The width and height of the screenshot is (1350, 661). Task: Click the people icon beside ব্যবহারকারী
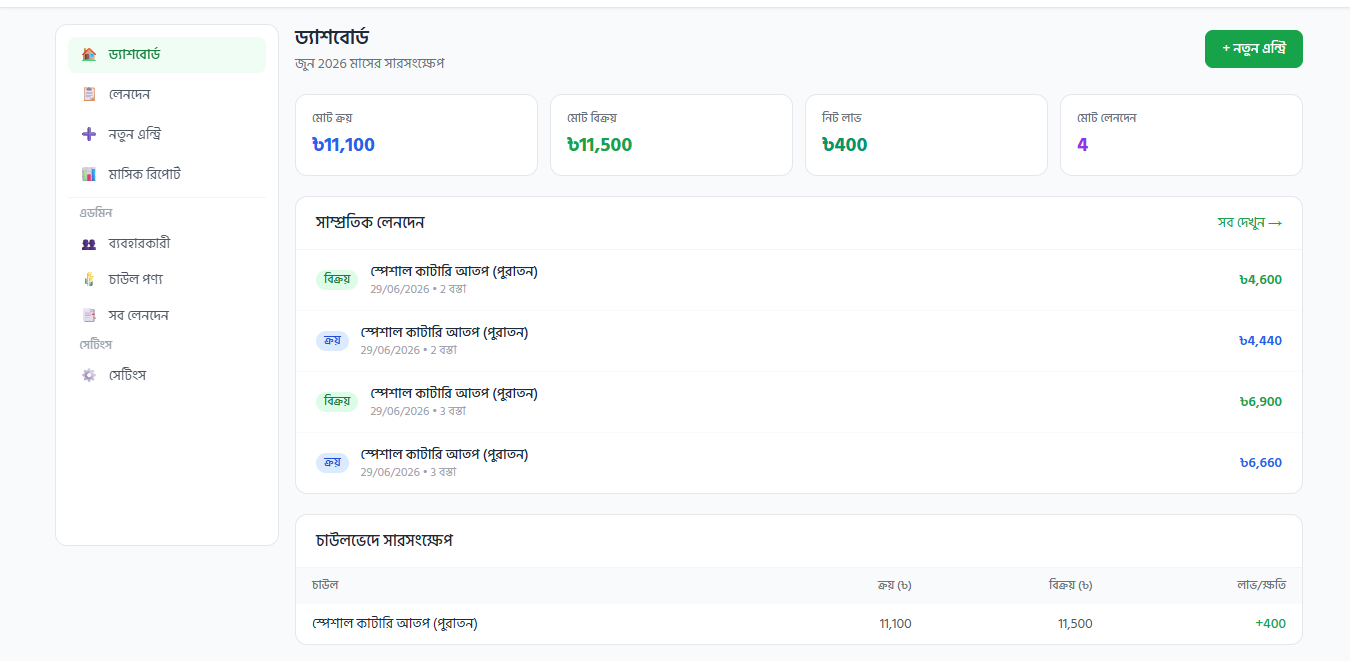tap(89, 243)
